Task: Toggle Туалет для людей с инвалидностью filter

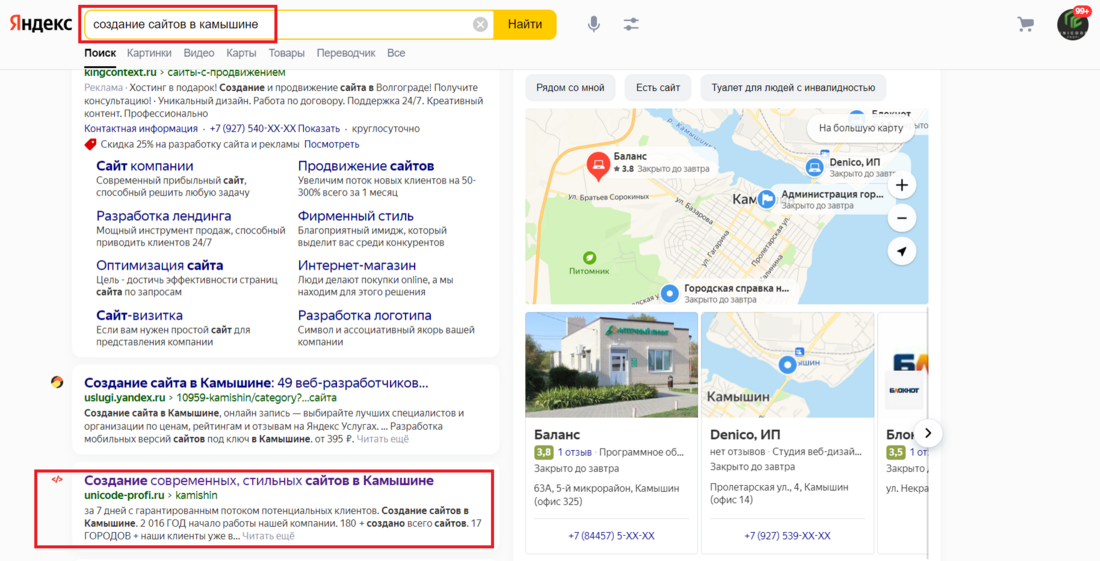Action: [x=793, y=88]
